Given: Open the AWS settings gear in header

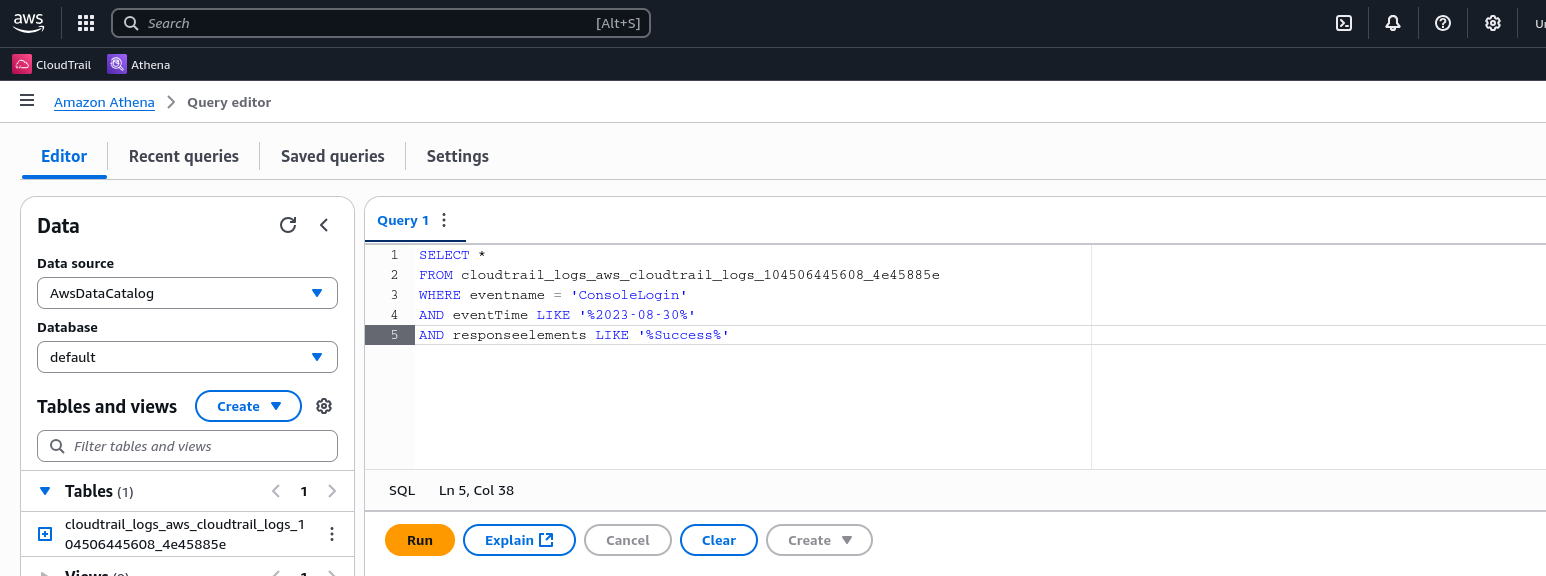Looking at the screenshot, I should coord(1493,23).
